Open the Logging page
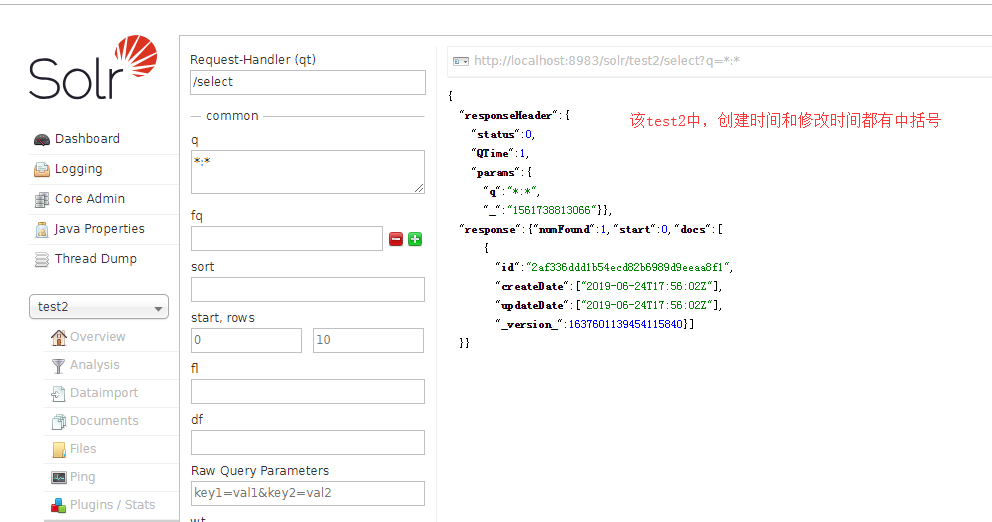This screenshot has height=522, width=992. coord(78,169)
